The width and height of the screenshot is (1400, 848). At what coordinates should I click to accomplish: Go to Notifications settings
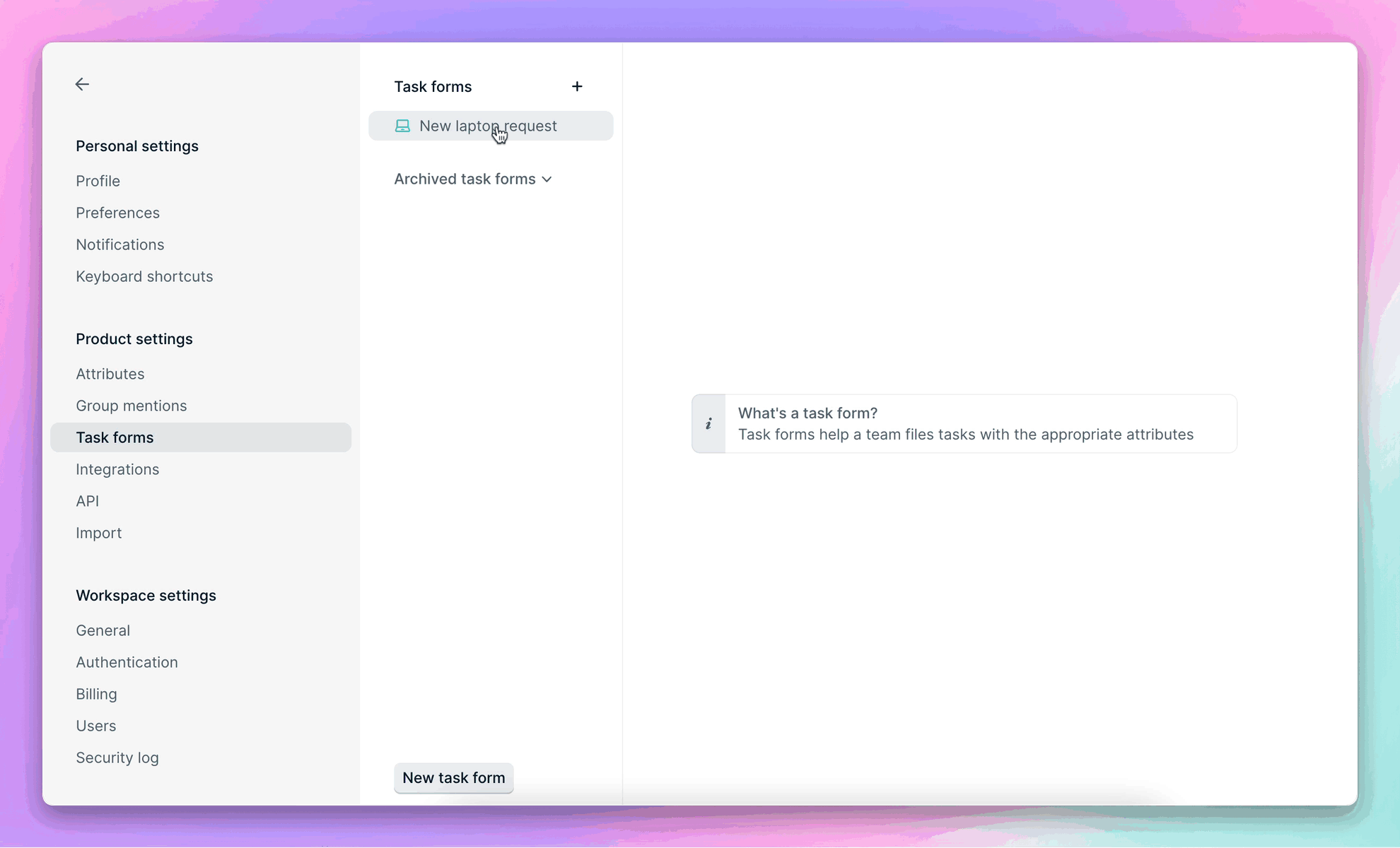[x=120, y=245]
